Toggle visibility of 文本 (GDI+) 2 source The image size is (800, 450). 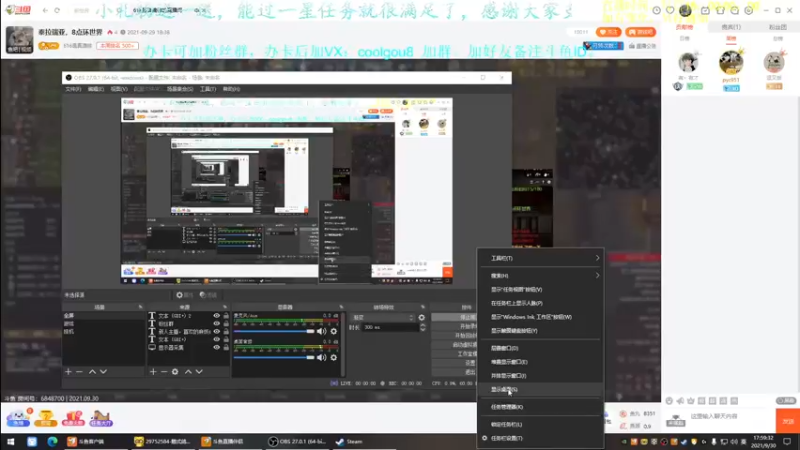click(216, 316)
